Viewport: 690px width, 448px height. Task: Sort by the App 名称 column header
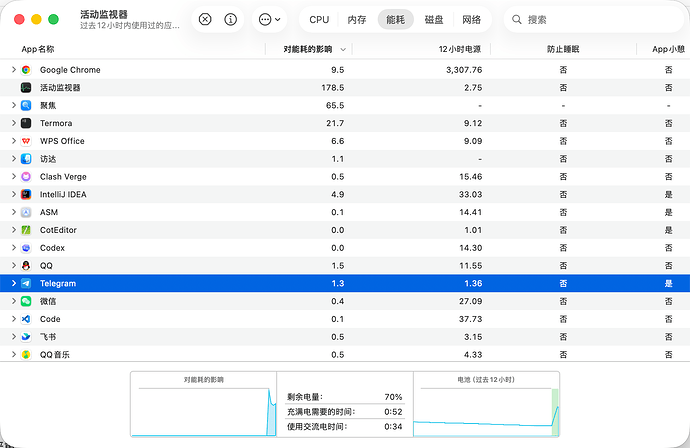(38, 49)
